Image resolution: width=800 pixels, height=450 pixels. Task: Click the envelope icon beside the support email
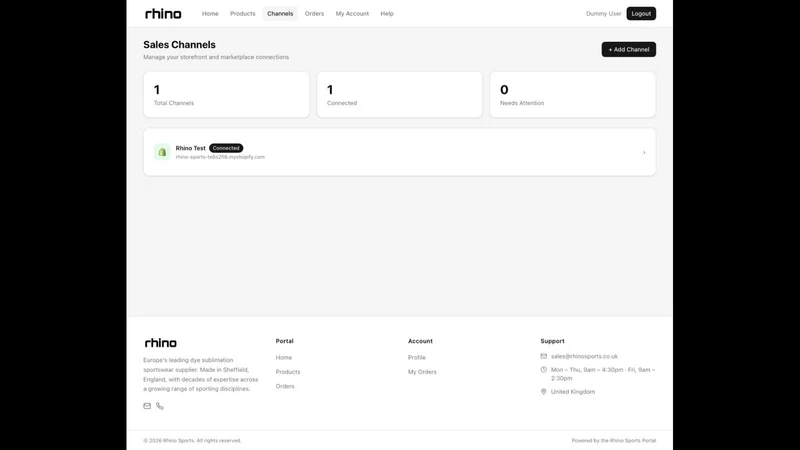click(x=543, y=356)
